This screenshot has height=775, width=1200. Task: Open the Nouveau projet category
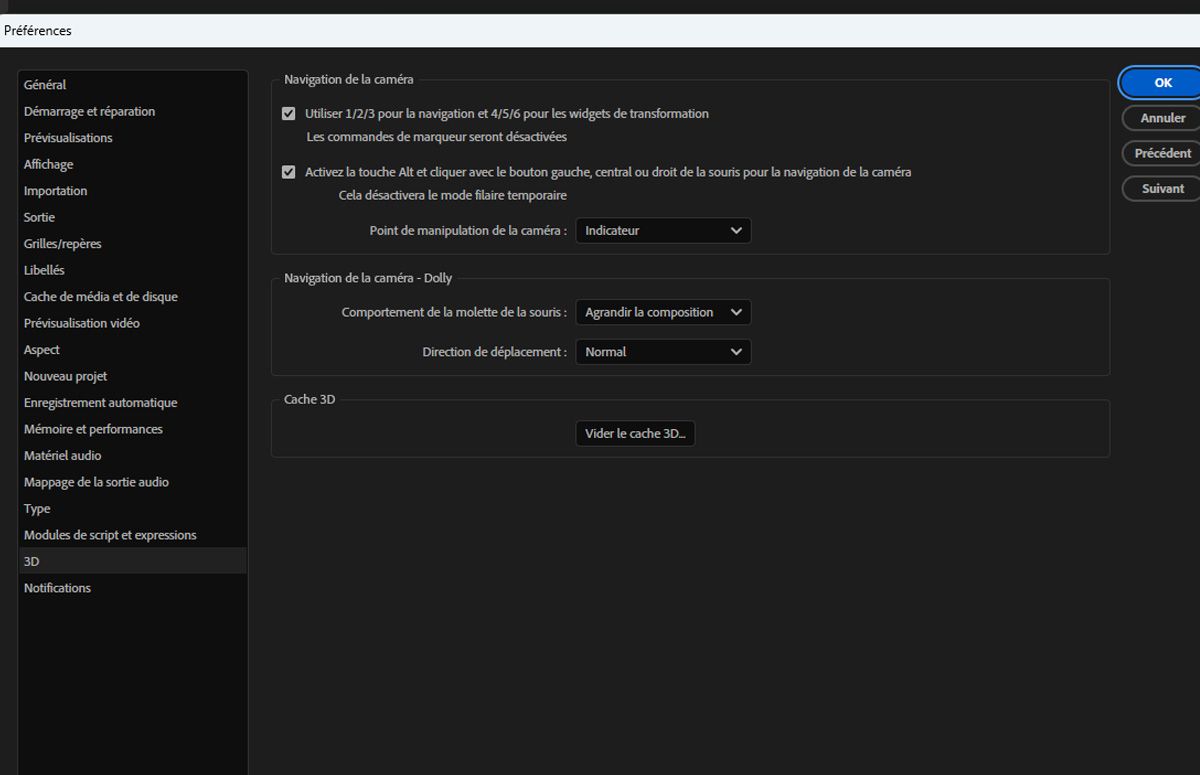click(x=133, y=377)
